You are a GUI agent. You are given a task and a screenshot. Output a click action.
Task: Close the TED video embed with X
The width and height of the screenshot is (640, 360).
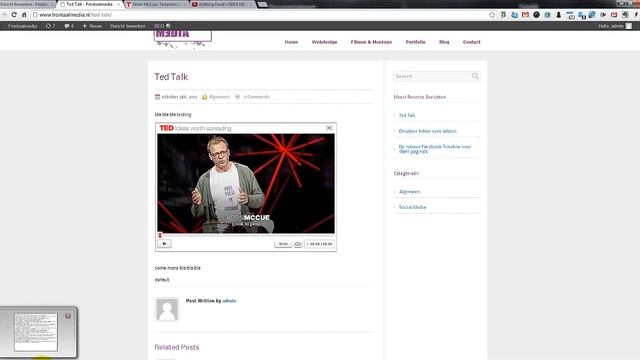(x=329, y=128)
